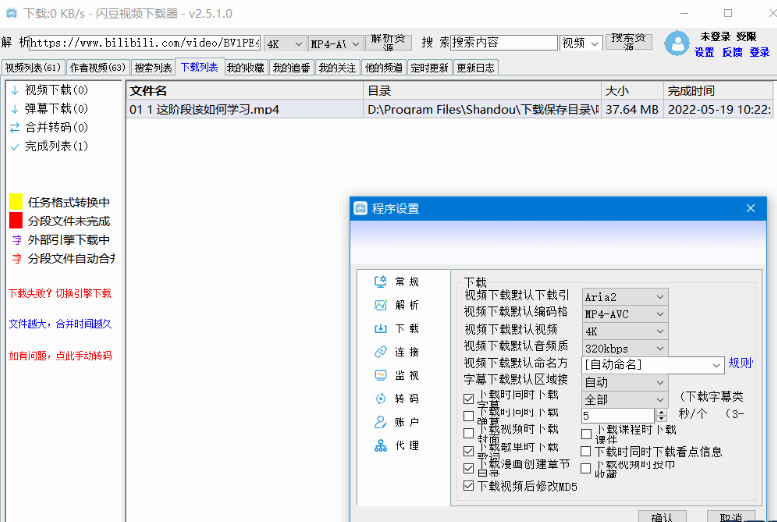Viewport: 777px width, 522px height.
Task: Enable 下载视频时下载封面 checkbox
Action: point(468,433)
